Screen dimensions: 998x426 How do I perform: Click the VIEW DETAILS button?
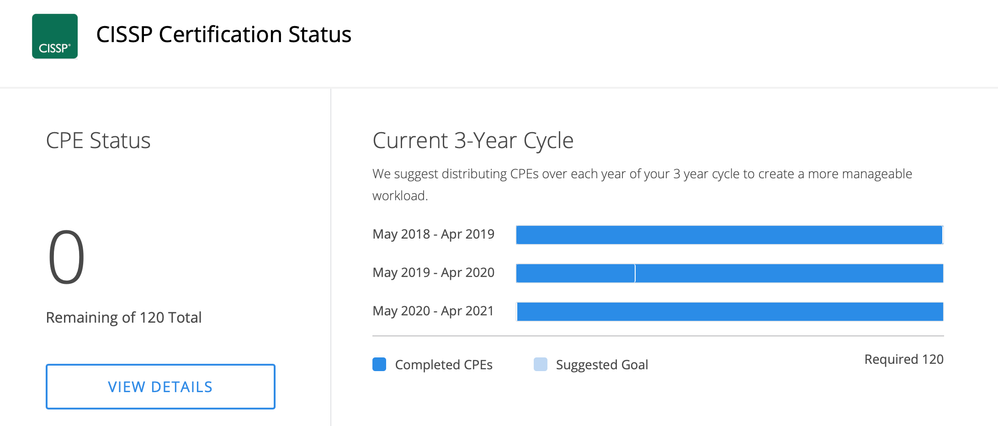[x=160, y=387]
